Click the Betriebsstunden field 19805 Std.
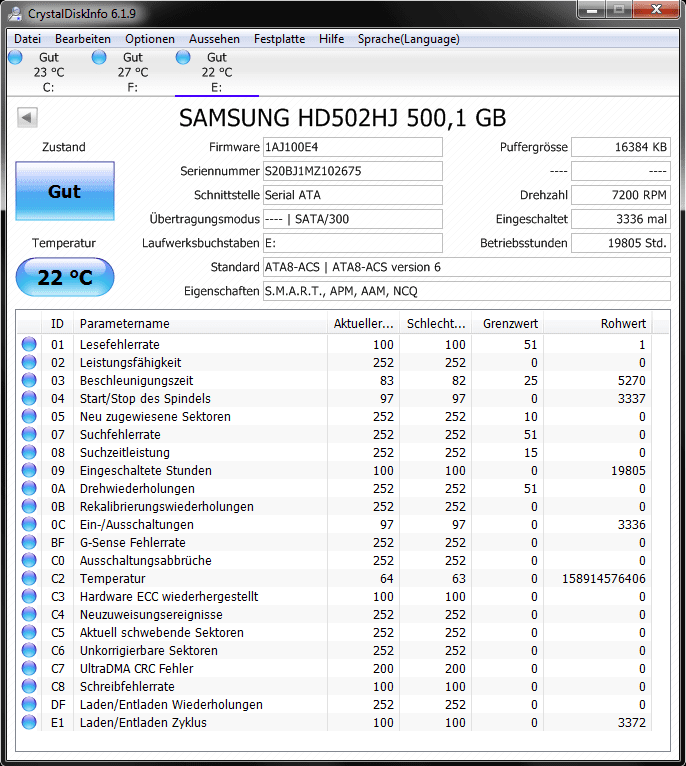The width and height of the screenshot is (686, 766). tap(621, 243)
